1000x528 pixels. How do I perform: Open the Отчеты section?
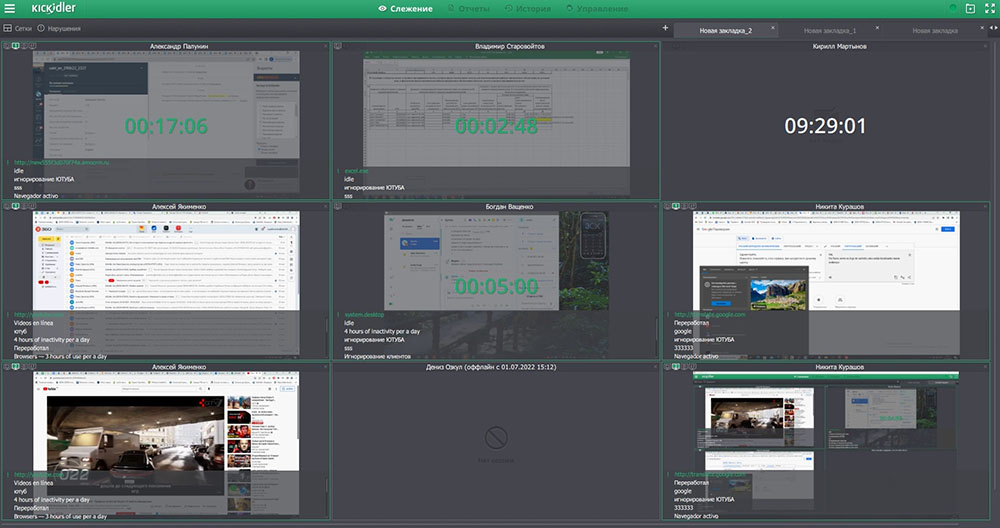(470, 9)
